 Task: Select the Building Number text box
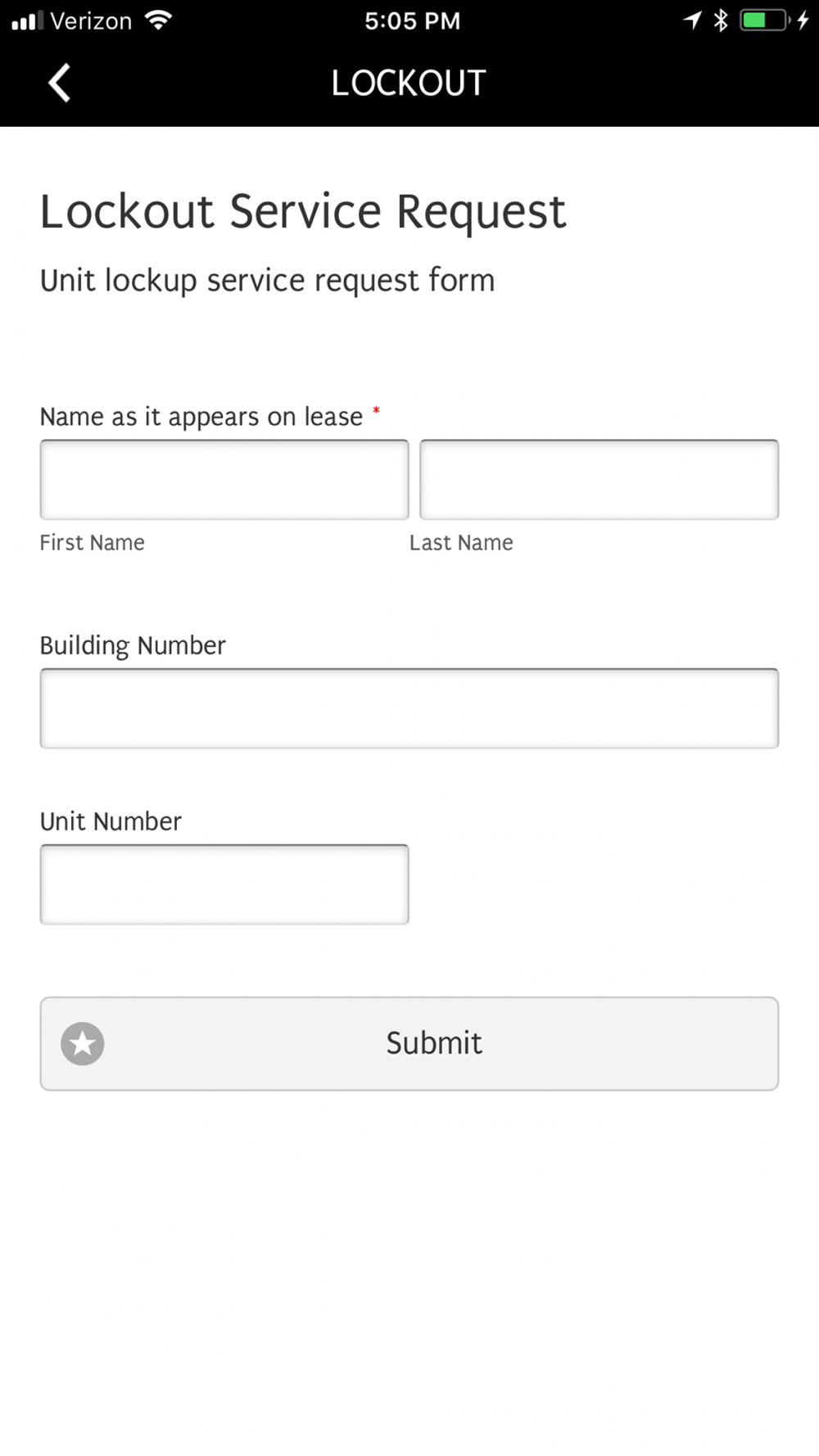pyautogui.click(x=409, y=708)
